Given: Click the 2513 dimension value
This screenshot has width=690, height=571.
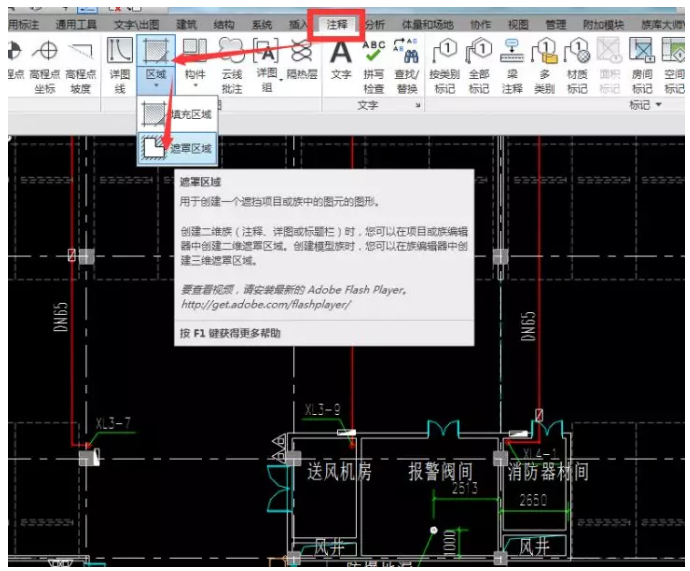Looking at the screenshot, I should [x=465, y=488].
